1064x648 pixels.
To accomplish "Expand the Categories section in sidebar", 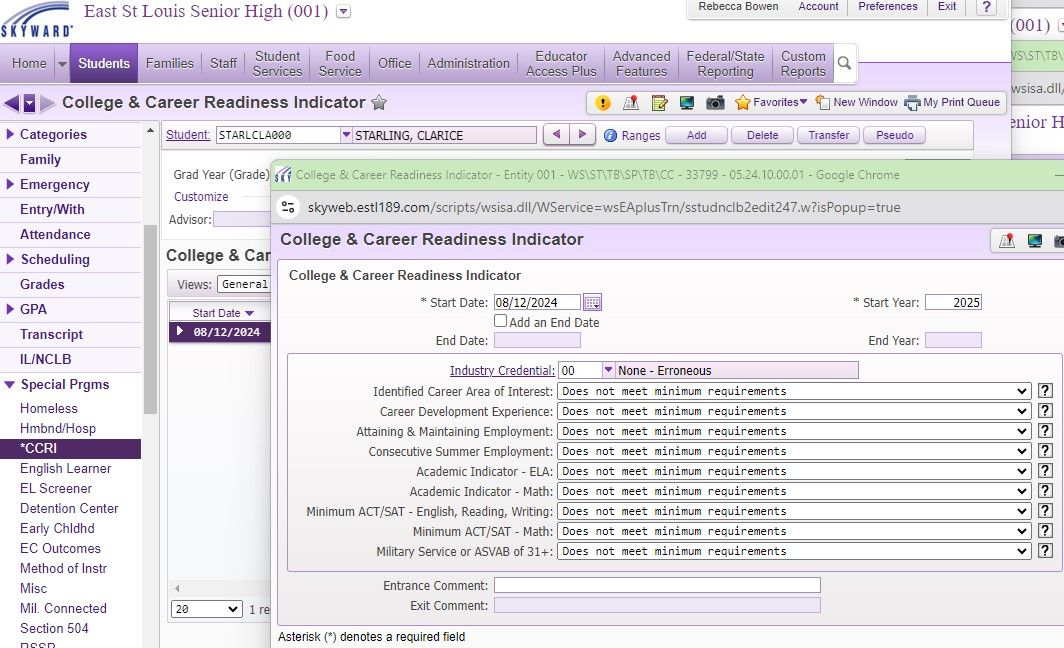I will click(10, 134).
